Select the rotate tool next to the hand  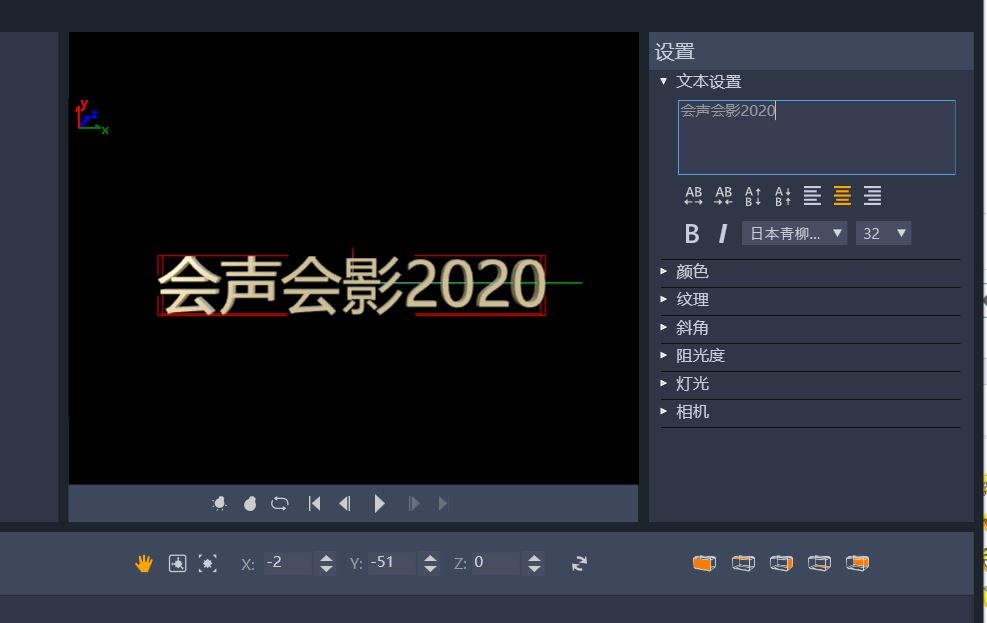pos(178,563)
